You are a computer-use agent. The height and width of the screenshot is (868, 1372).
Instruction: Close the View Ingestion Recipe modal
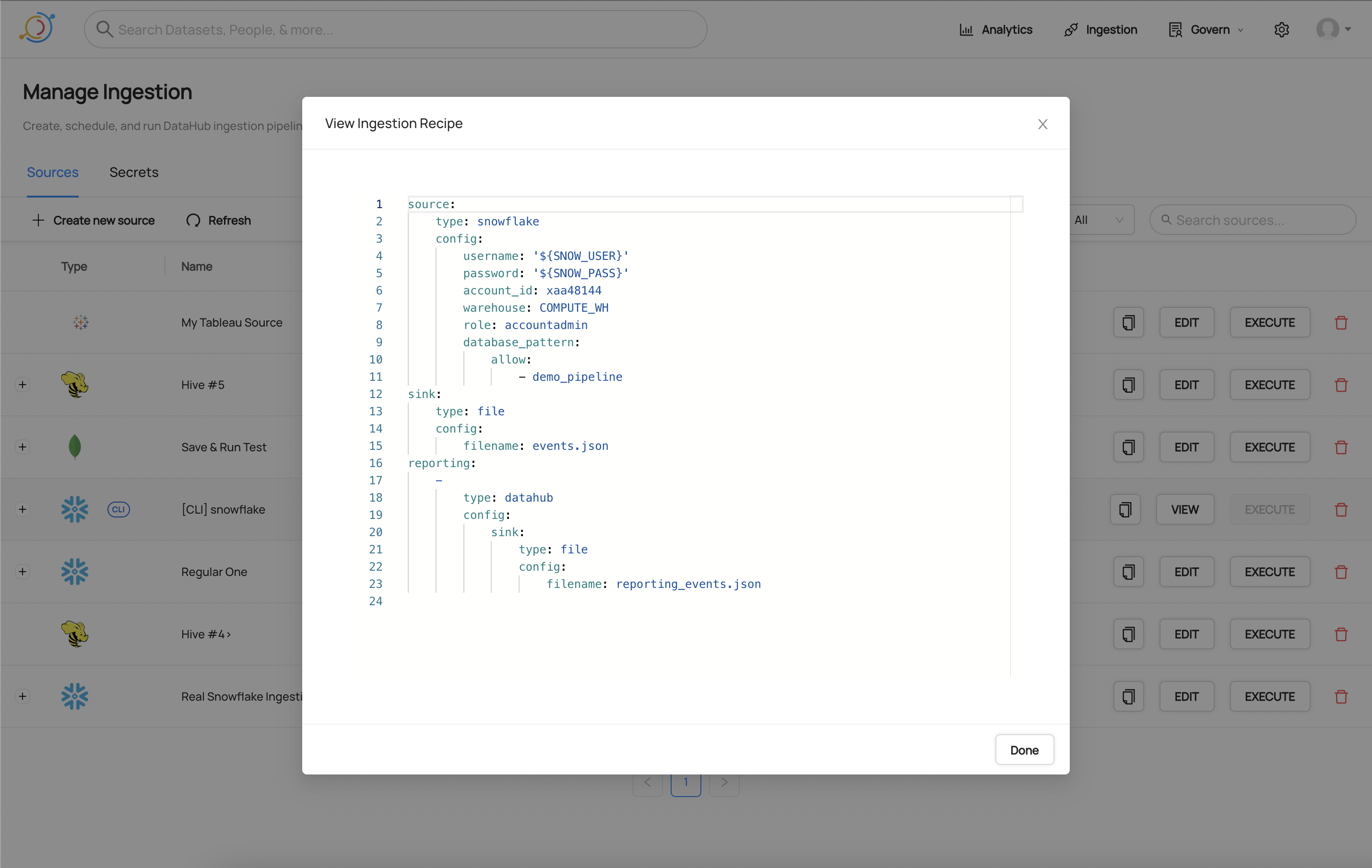click(x=1042, y=124)
